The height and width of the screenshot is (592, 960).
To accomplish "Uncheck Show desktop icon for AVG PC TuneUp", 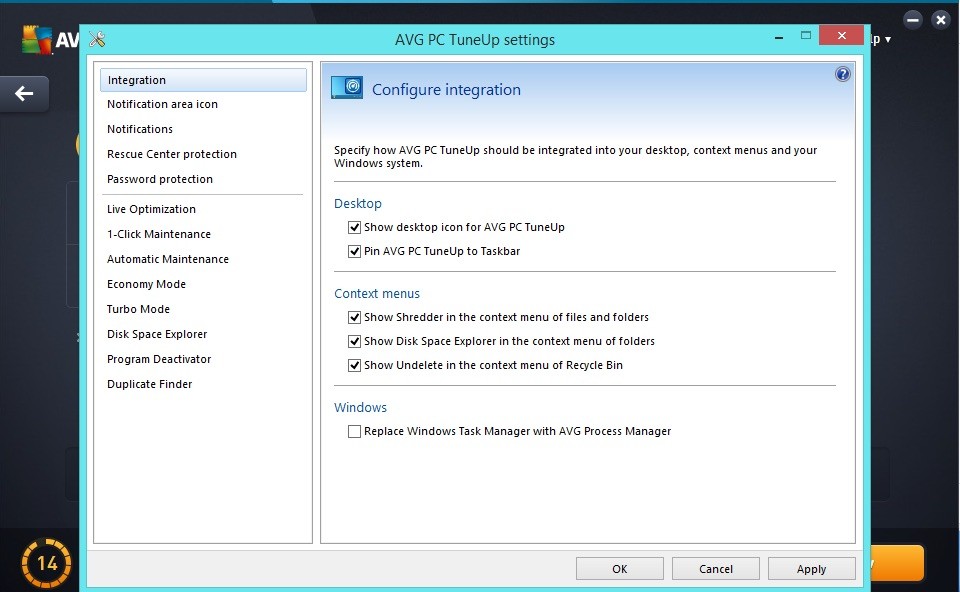I will (354, 227).
